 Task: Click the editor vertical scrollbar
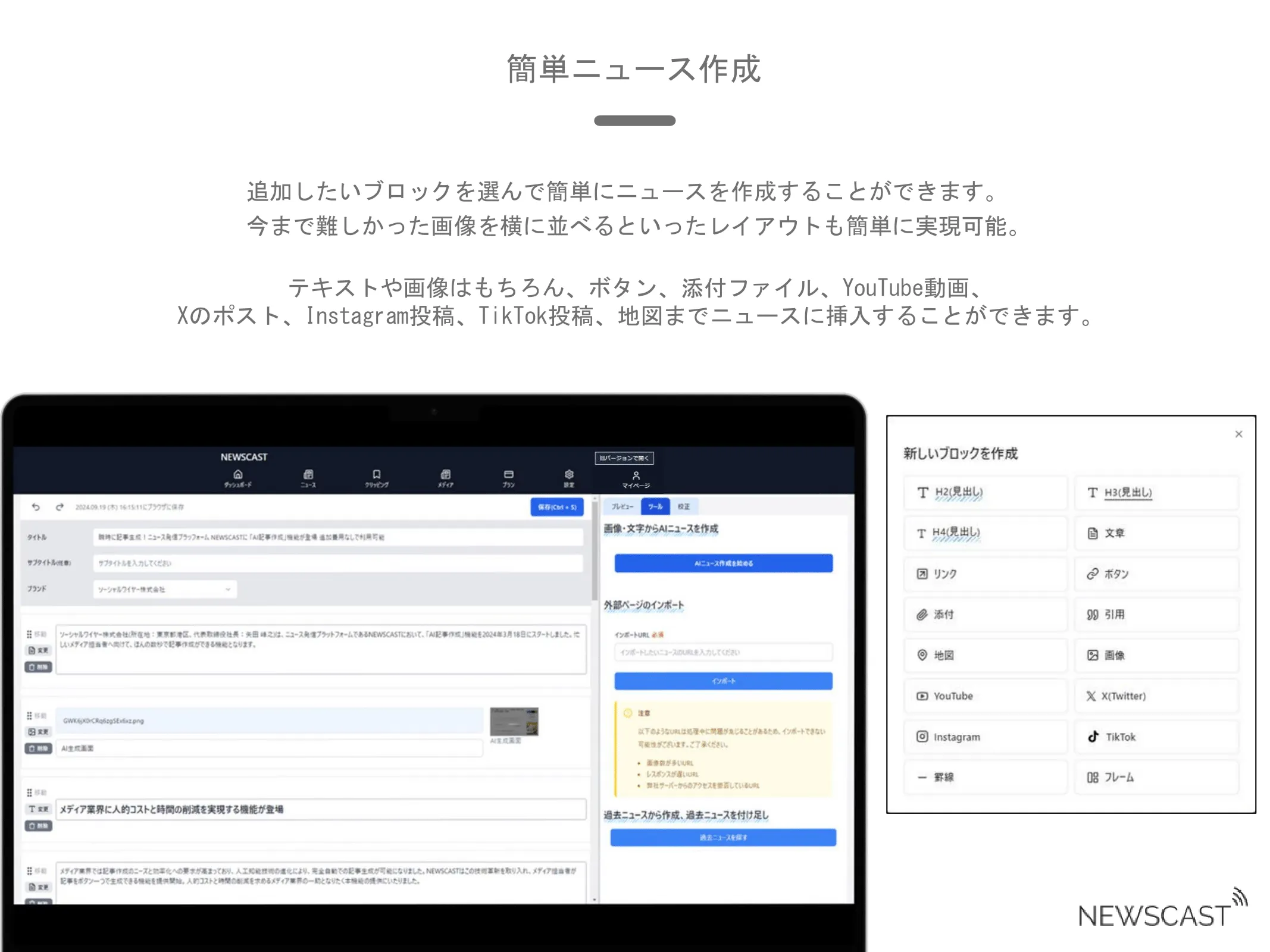pos(595,550)
